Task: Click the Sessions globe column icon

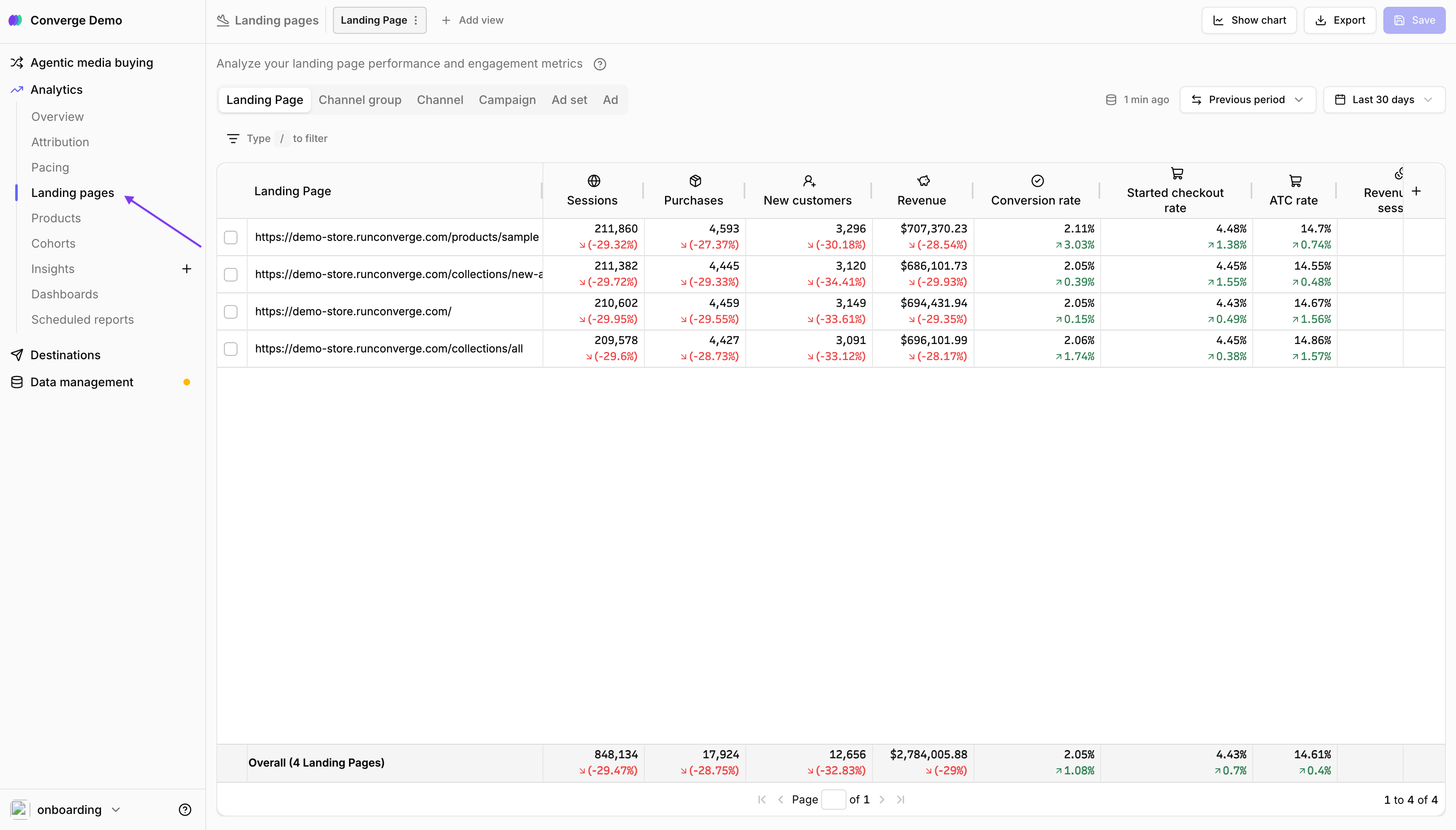Action: pyautogui.click(x=593, y=181)
